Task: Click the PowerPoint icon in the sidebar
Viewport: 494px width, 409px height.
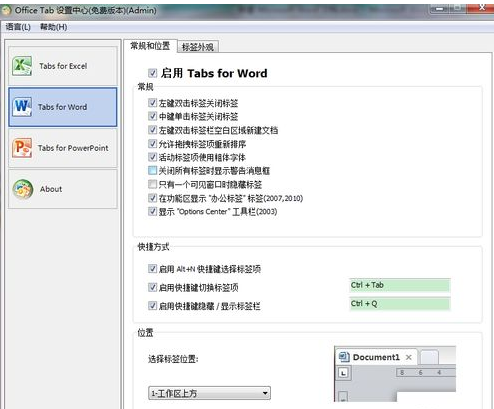Action: tap(22, 148)
